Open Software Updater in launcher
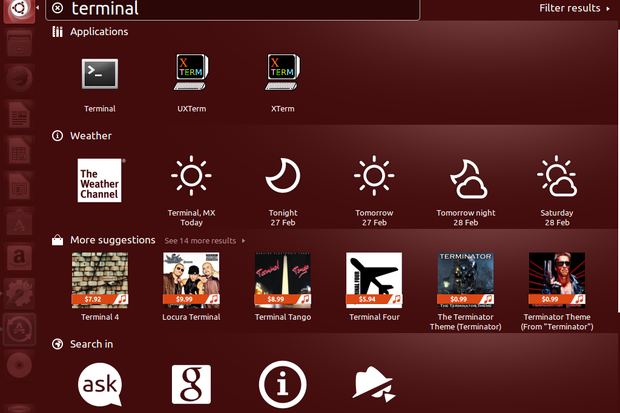This screenshot has width=620, height=413. 19,329
